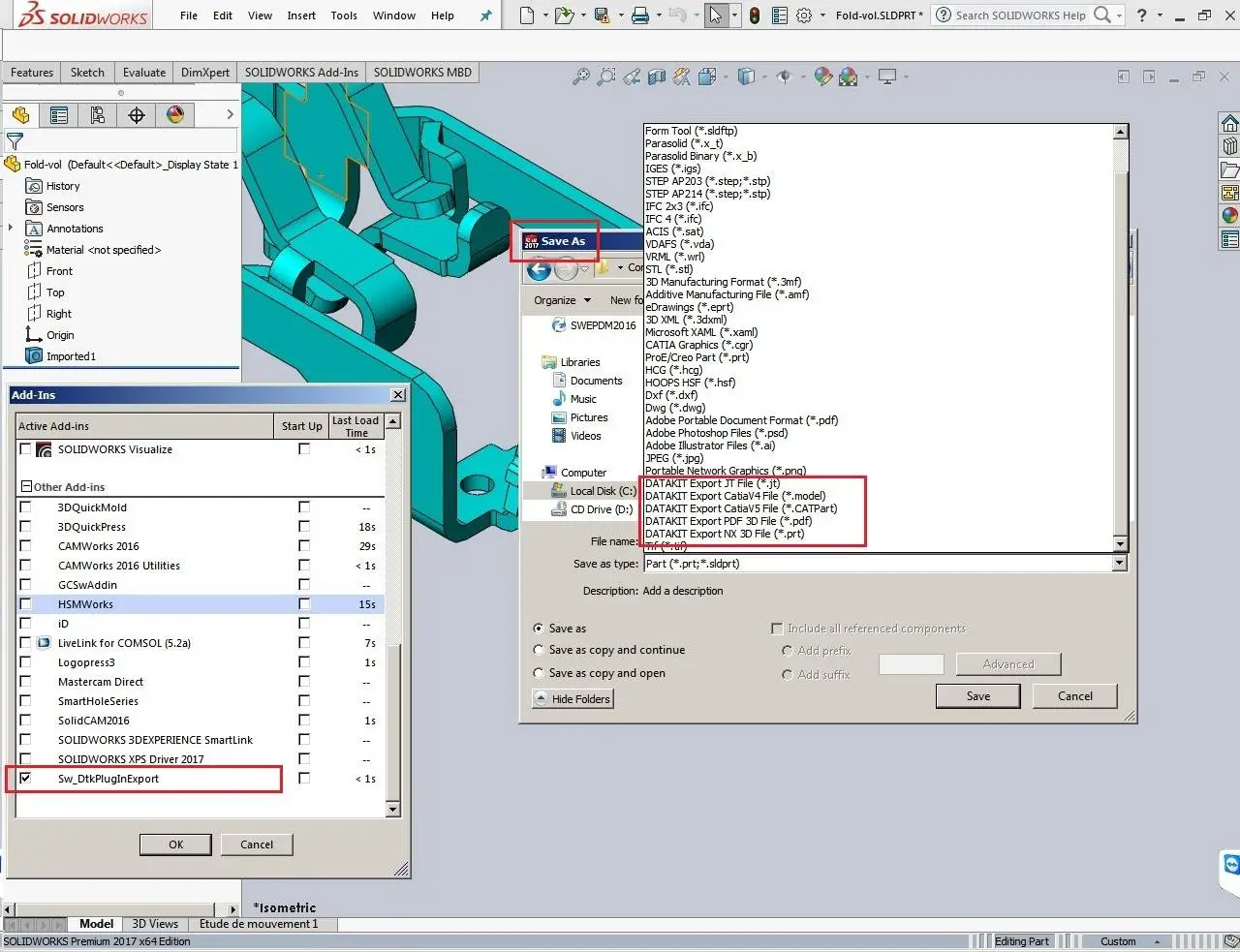Select the 'Save as' radio button
Image resolution: width=1240 pixels, height=952 pixels.
539,629
